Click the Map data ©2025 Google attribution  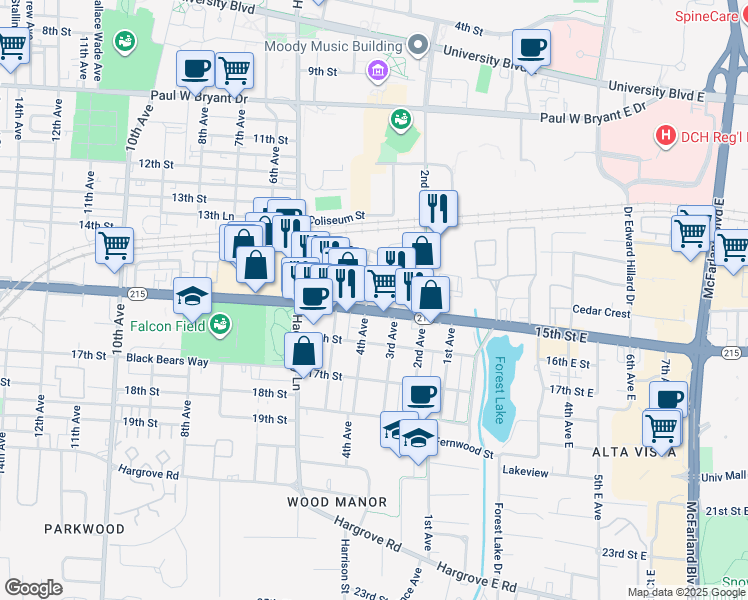click(686, 592)
